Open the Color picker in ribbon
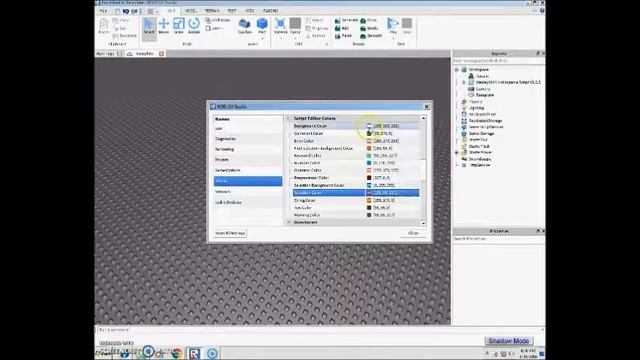 (x=295, y=24)
